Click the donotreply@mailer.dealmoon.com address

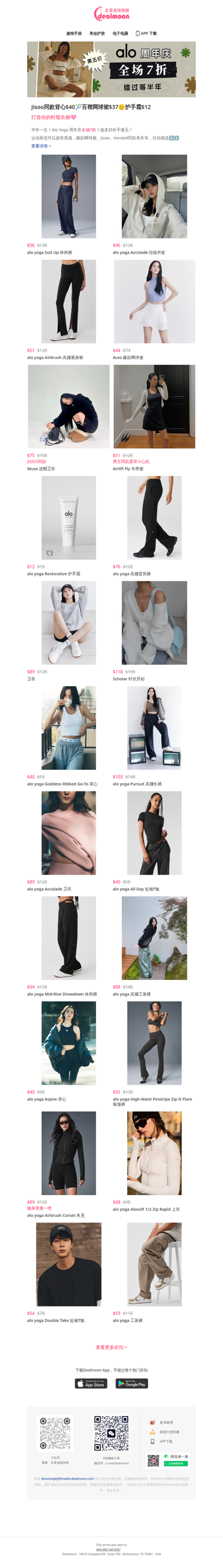point(67,1478)
